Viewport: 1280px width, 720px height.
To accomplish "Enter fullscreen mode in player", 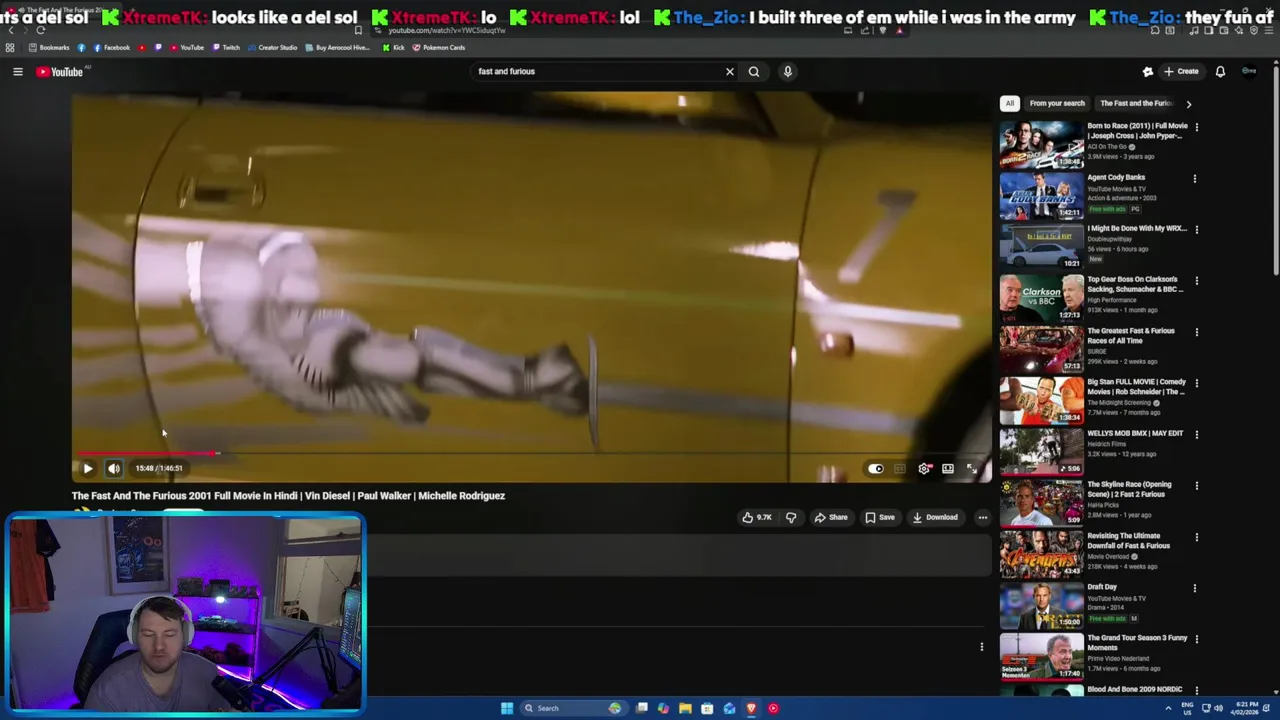I will tap(972, 468).
